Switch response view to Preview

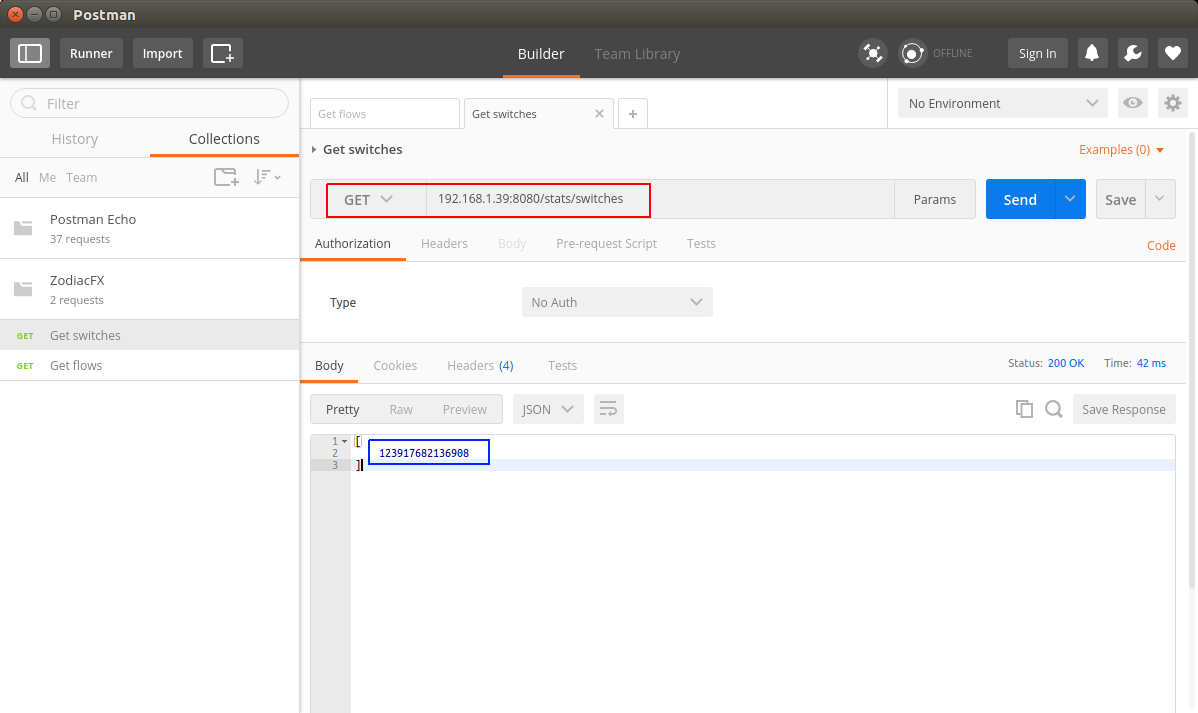coord(465,409)
